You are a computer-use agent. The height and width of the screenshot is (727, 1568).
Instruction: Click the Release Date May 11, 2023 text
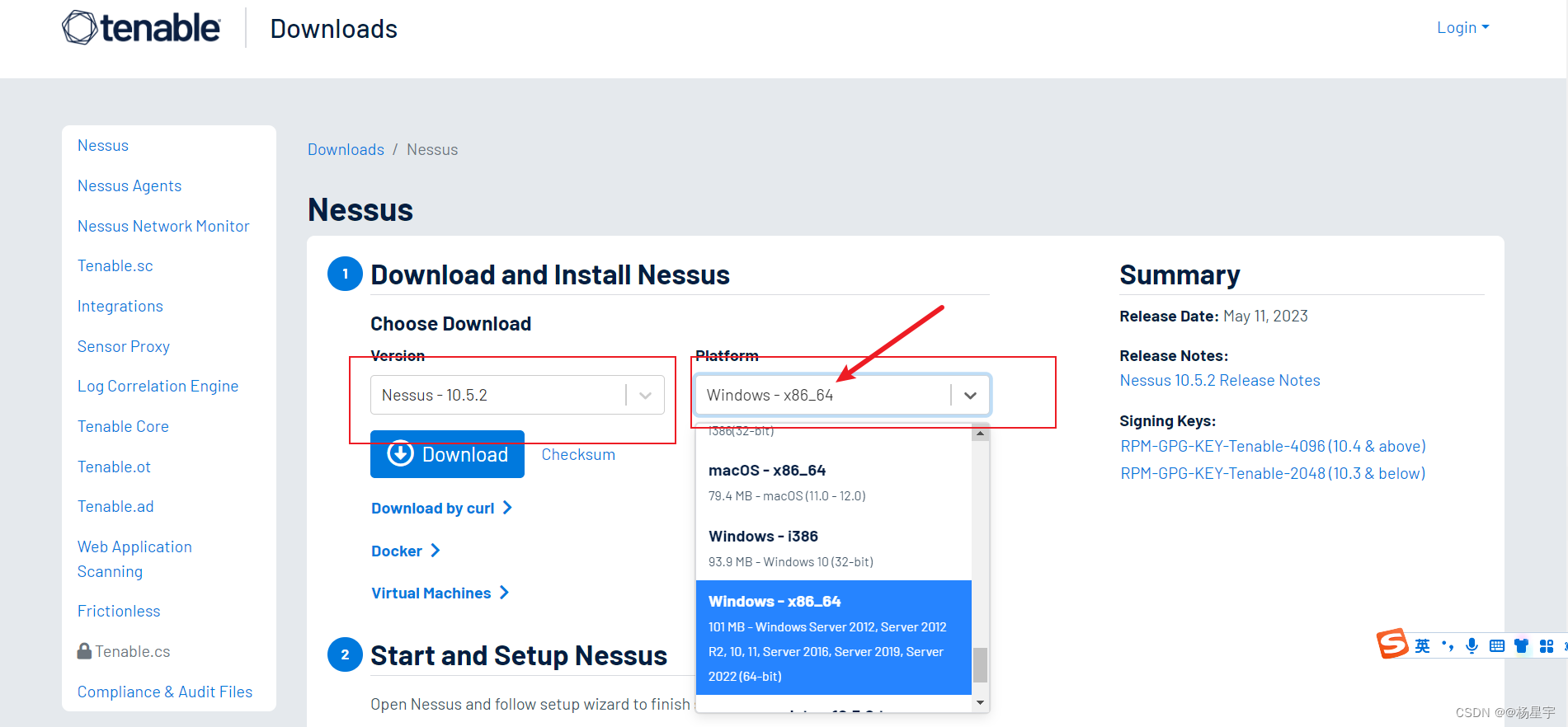pos(1213,316)
